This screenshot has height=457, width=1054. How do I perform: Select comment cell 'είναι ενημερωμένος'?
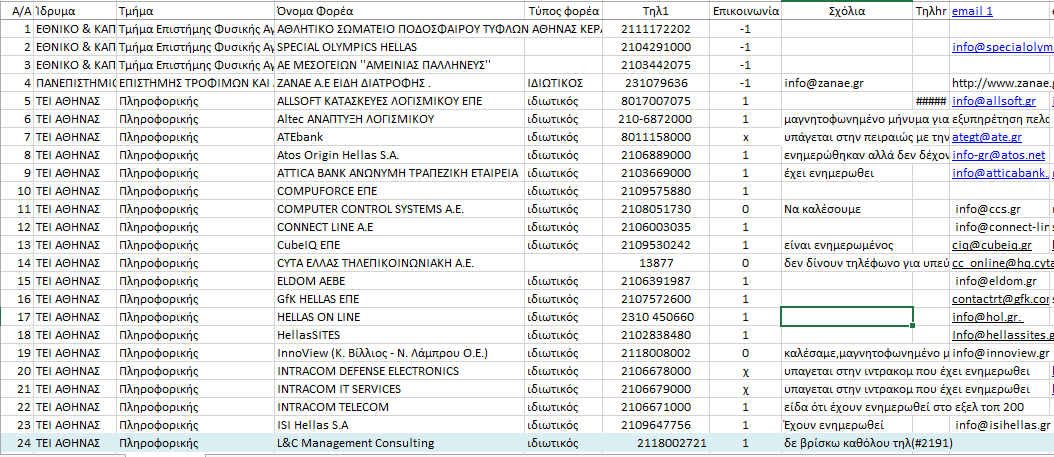pyautogui.click(x=847, y=245)
